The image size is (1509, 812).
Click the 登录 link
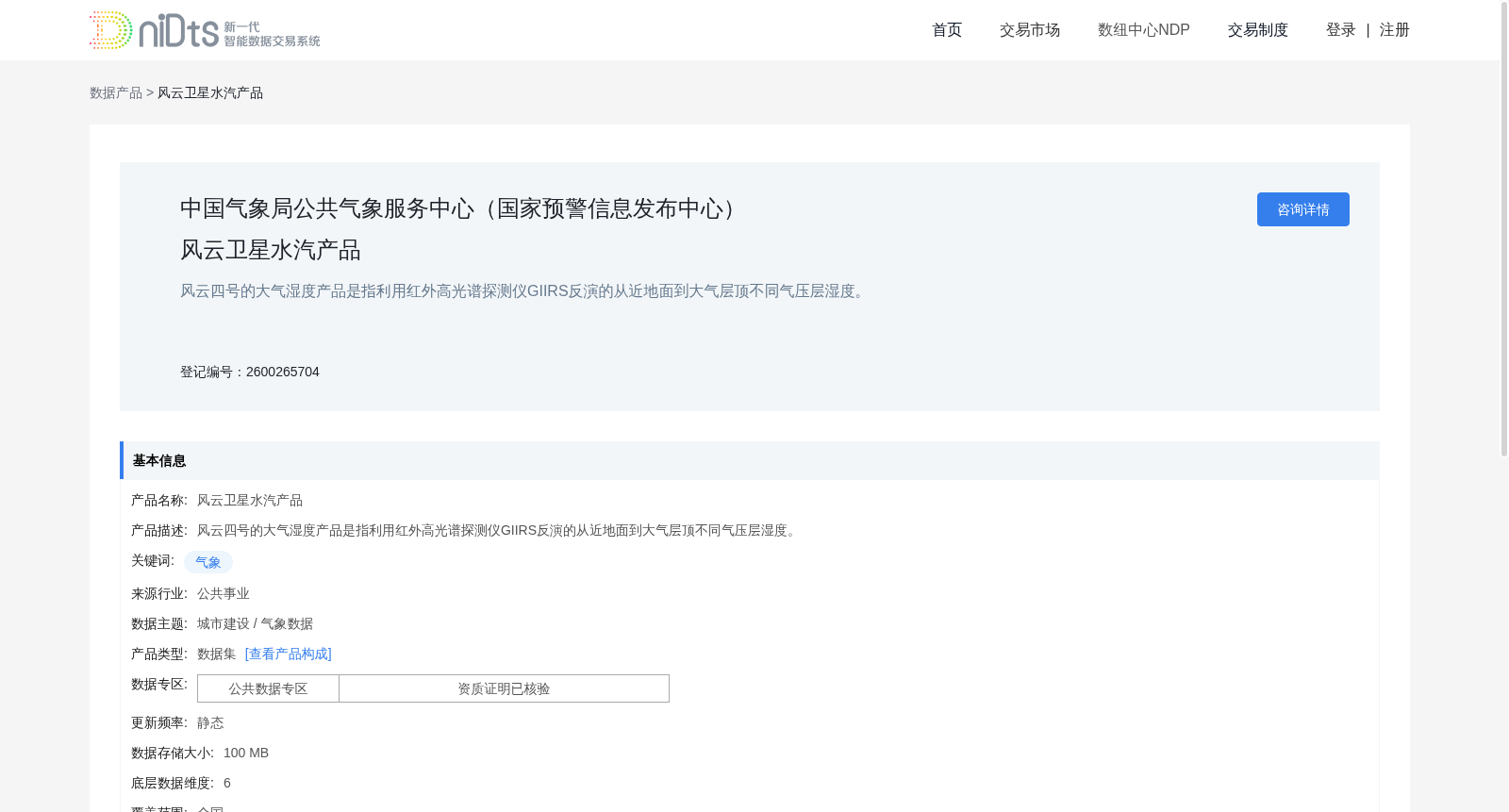click(1341, 30)
